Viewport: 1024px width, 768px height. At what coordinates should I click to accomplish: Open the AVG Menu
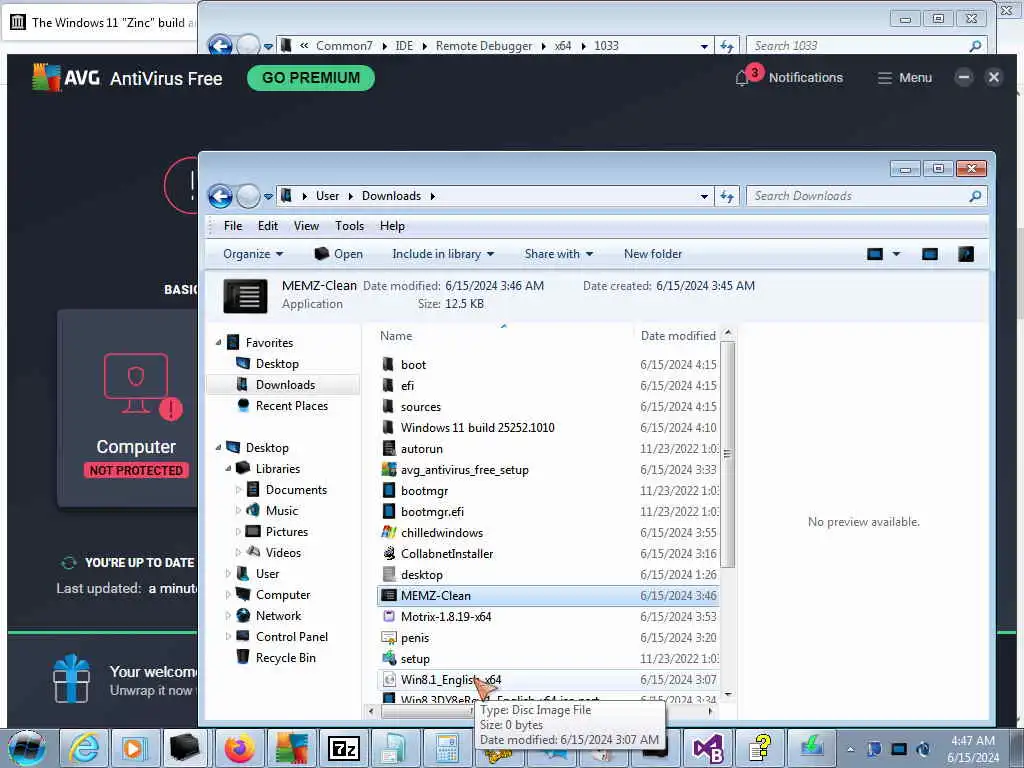tap(904, 78)
